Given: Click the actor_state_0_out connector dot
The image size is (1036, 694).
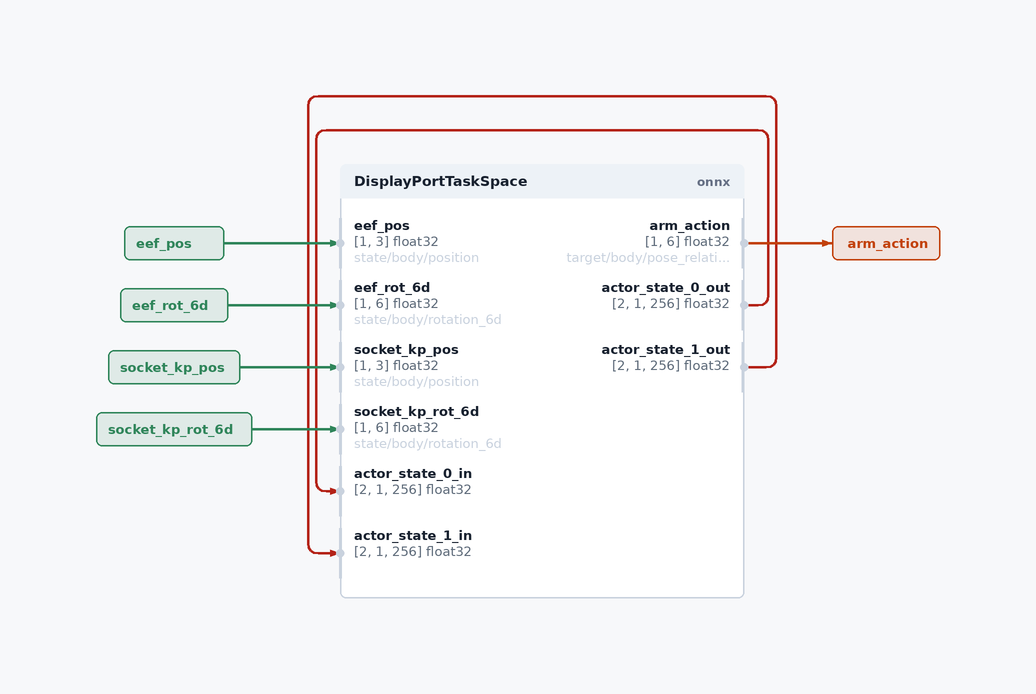Looking at the screenshot, I should pos(744,305).
